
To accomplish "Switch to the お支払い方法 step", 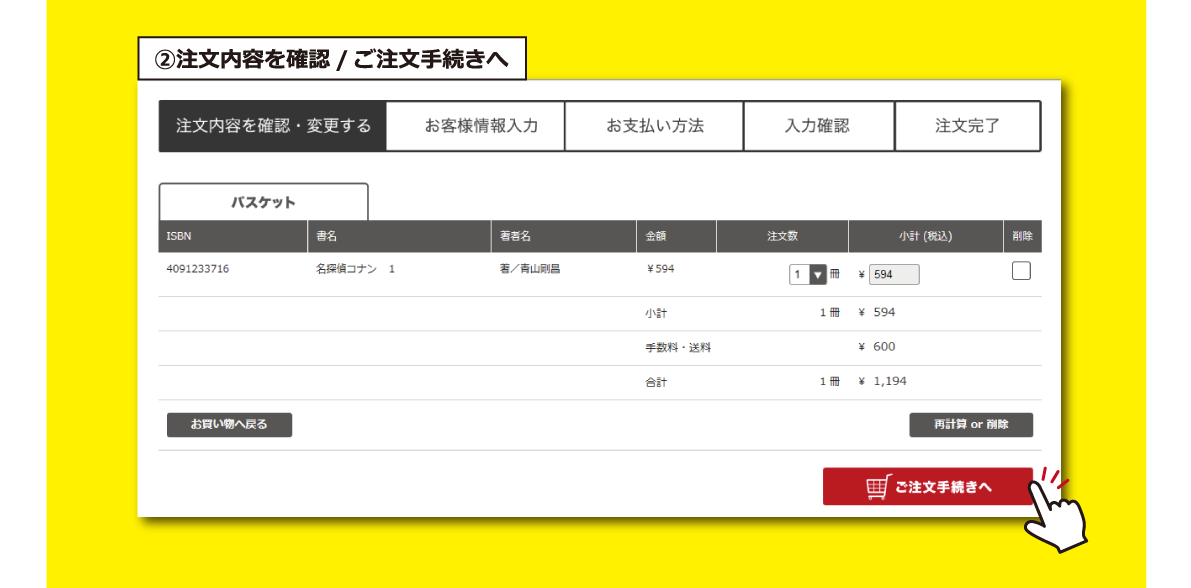I will click(x=654, y=126).
